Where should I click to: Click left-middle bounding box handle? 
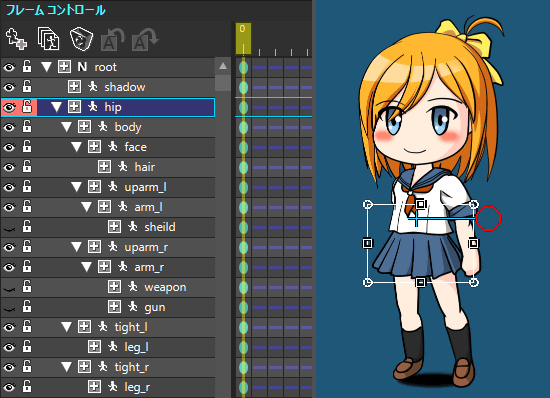[x=367, y=243]
